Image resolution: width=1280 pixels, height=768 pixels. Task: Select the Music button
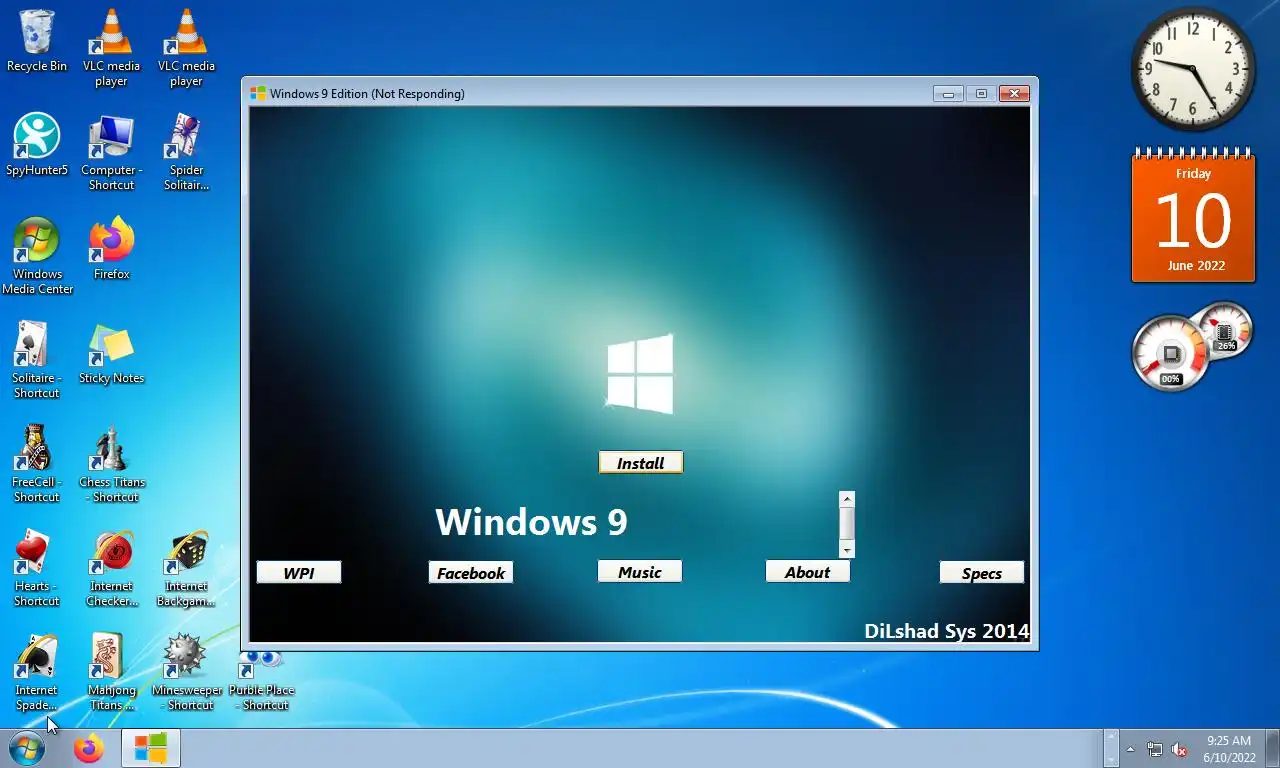coord(640,571)
